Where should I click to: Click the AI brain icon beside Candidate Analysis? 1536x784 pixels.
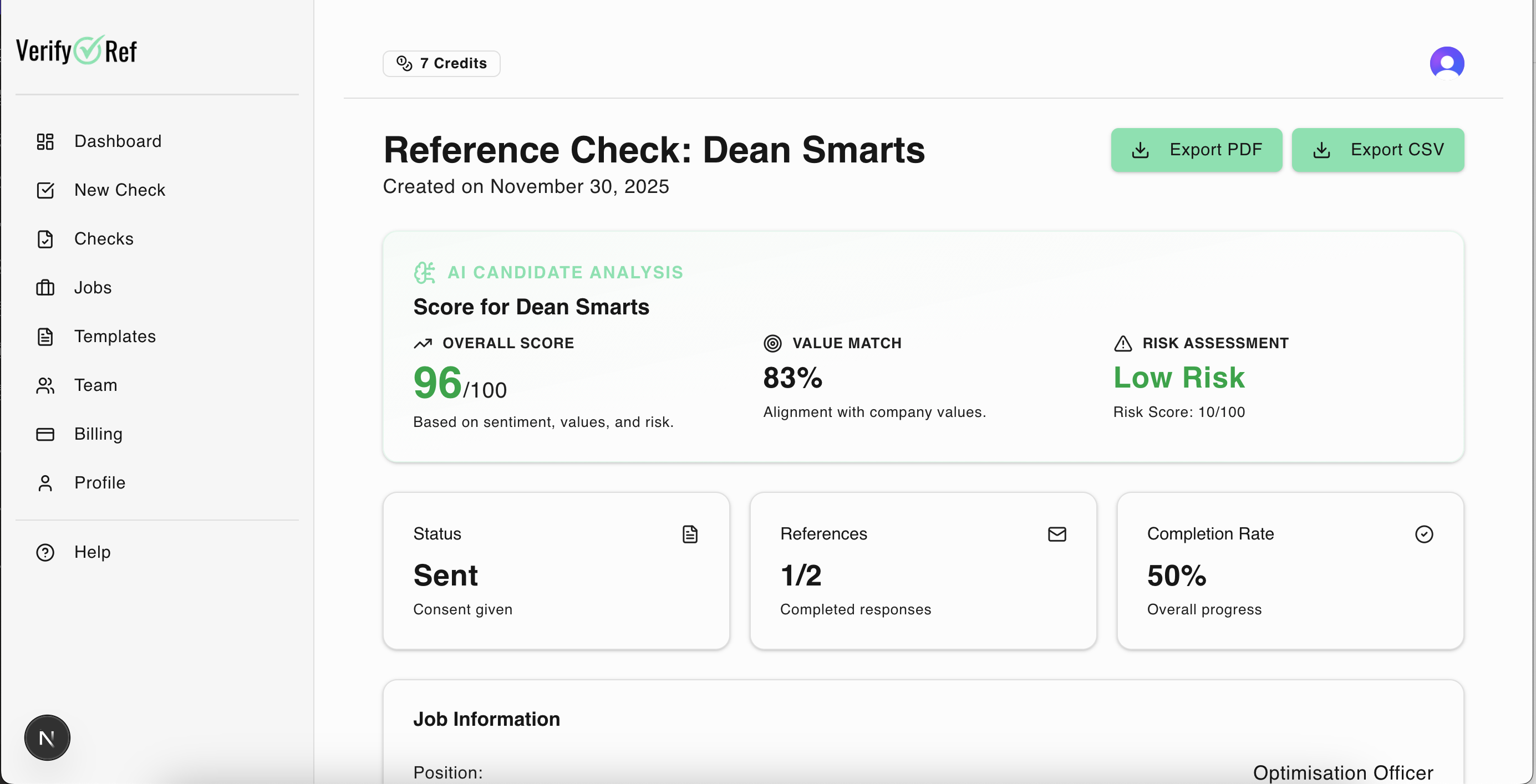pos(425,272)
